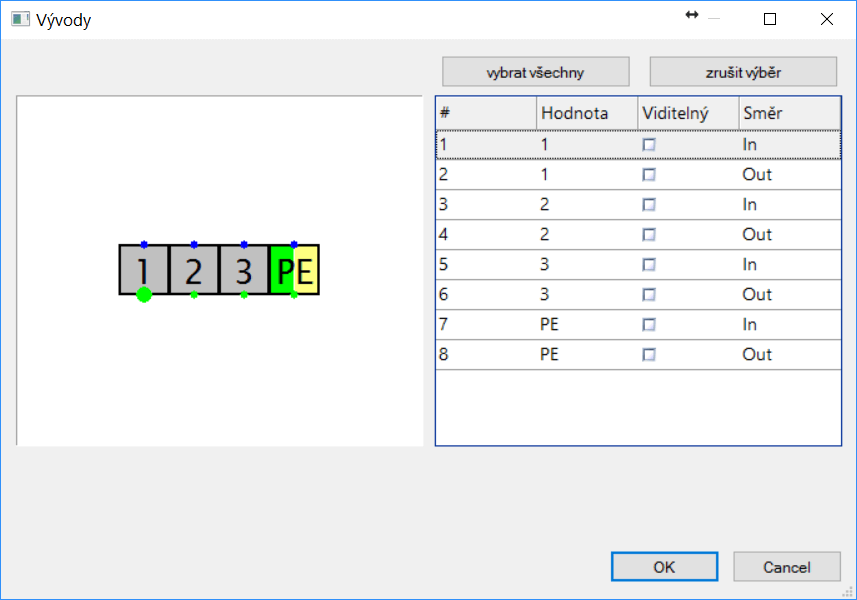This screenshot has width=857, height=600.
Task: Enable Viditelný checkbox for row 4
Action: pos(649,235)
